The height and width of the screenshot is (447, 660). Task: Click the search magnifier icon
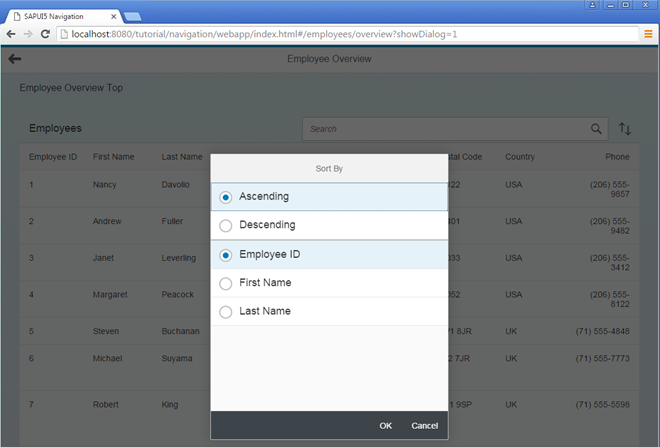click(597, 129)
